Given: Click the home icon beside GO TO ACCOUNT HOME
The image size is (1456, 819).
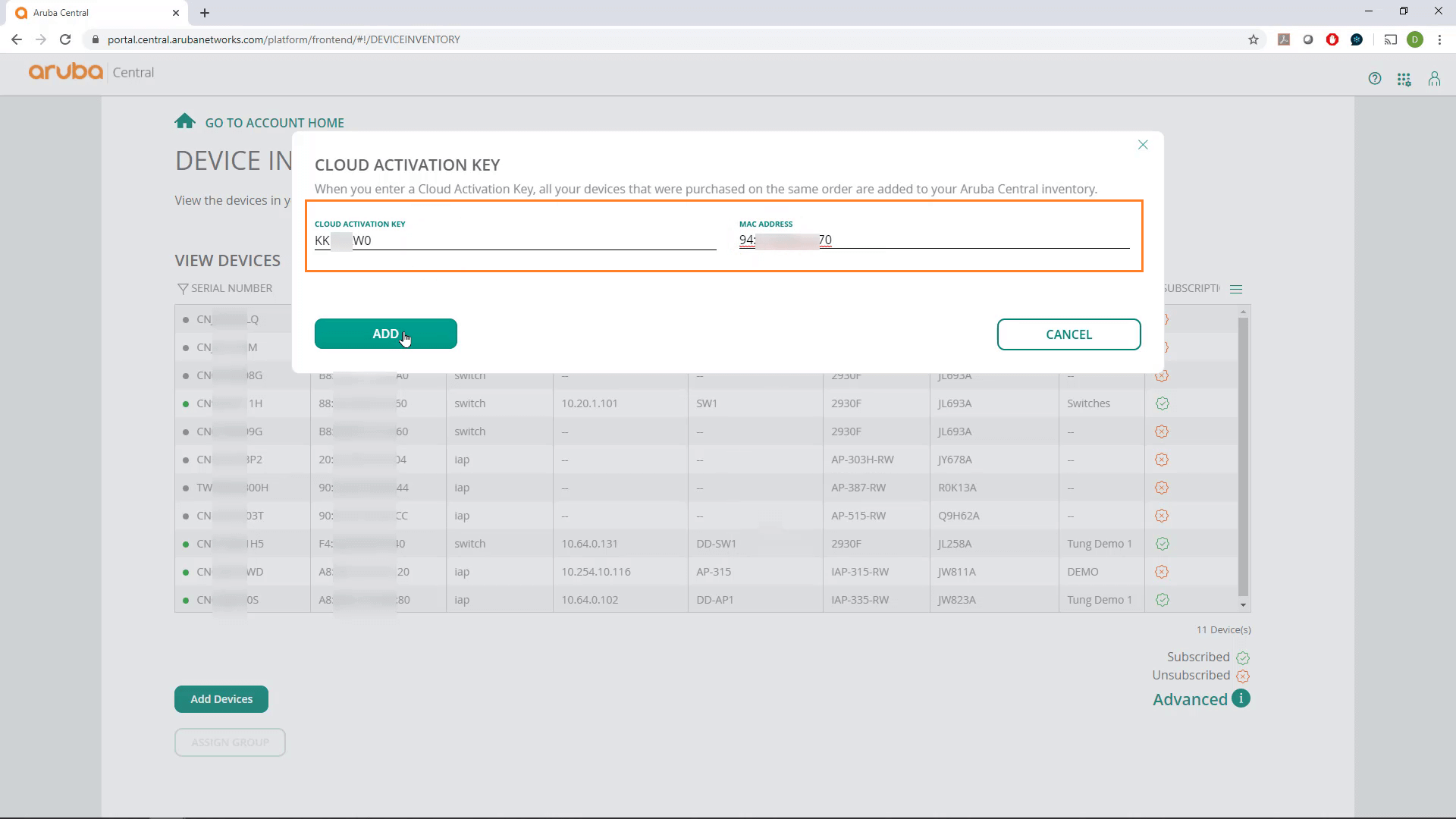Looking at the screenshot, I should (184, 120).
